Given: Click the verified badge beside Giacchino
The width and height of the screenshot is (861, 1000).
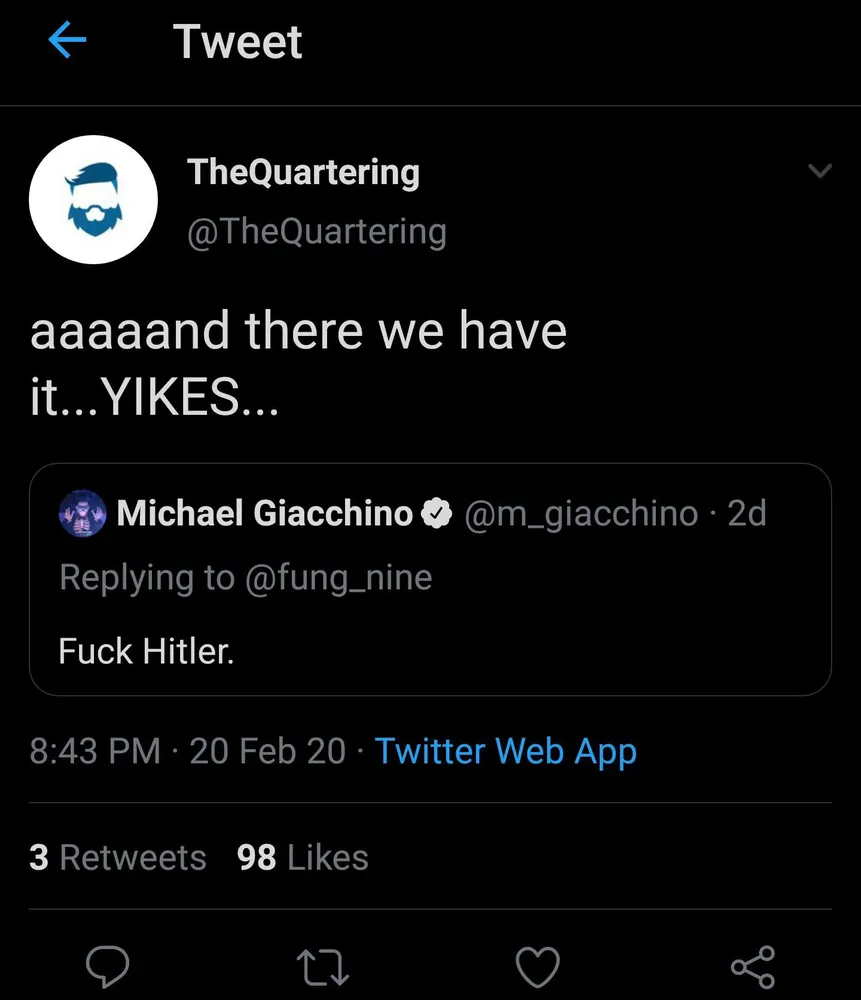Looking at the screenshot, I should tap(436, 514).
